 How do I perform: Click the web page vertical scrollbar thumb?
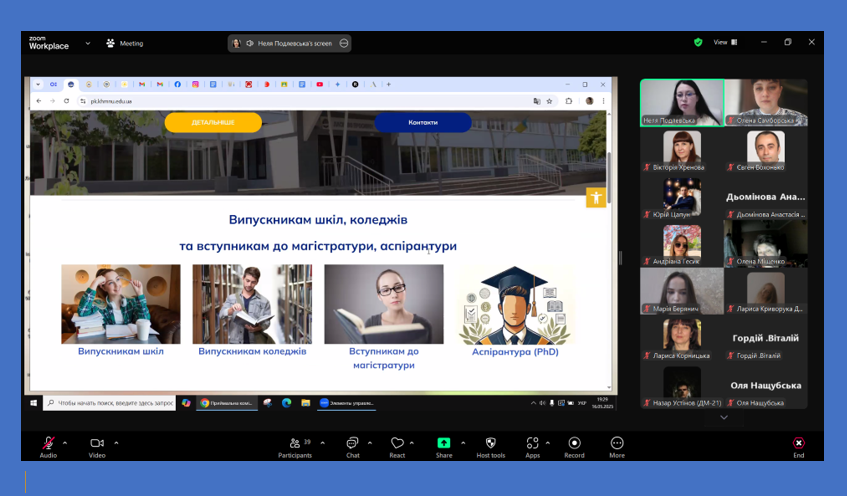(609, 177)
